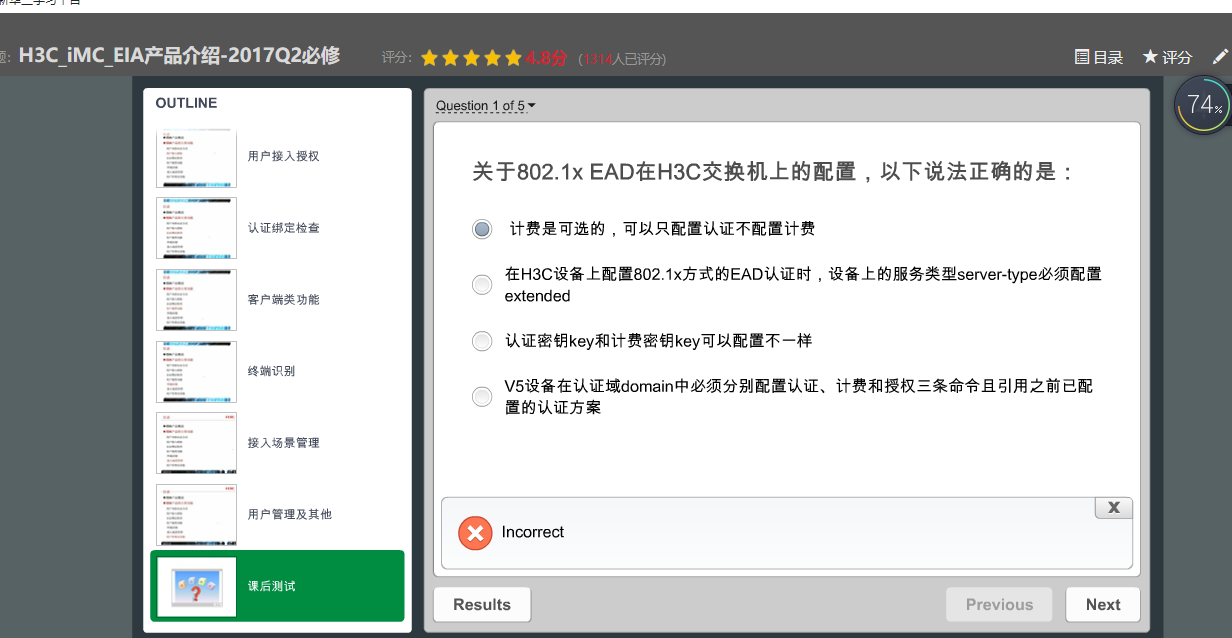Close the Incorrect feedback box
The image size is (1232, 638).
point(1113,508)
